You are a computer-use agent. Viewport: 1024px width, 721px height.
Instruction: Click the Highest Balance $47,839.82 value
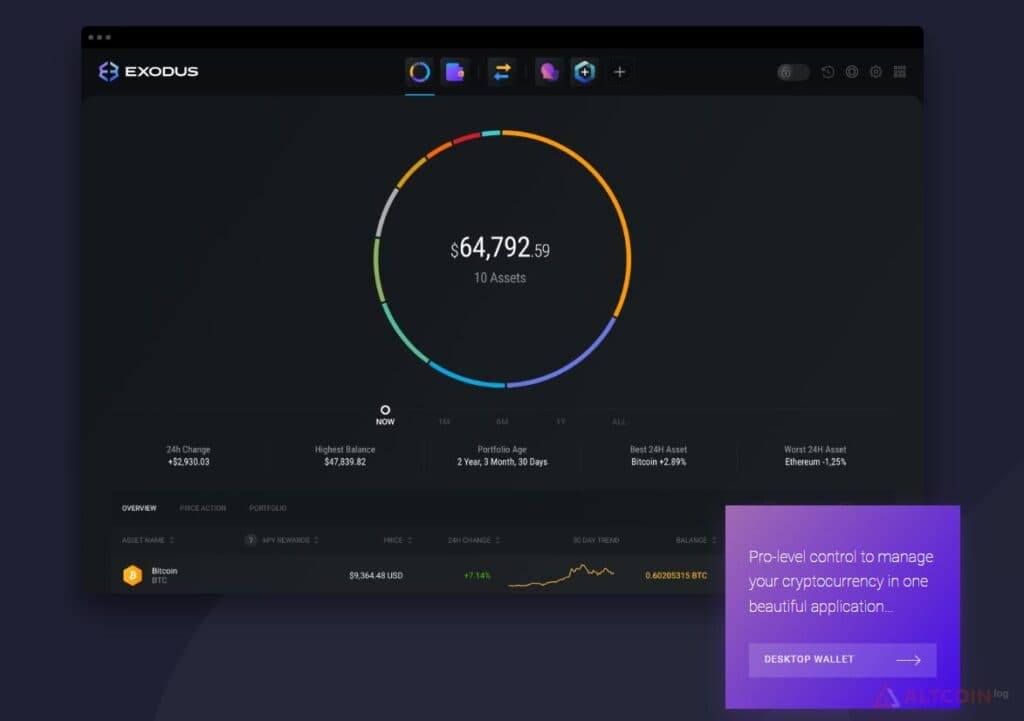[345, 462]
